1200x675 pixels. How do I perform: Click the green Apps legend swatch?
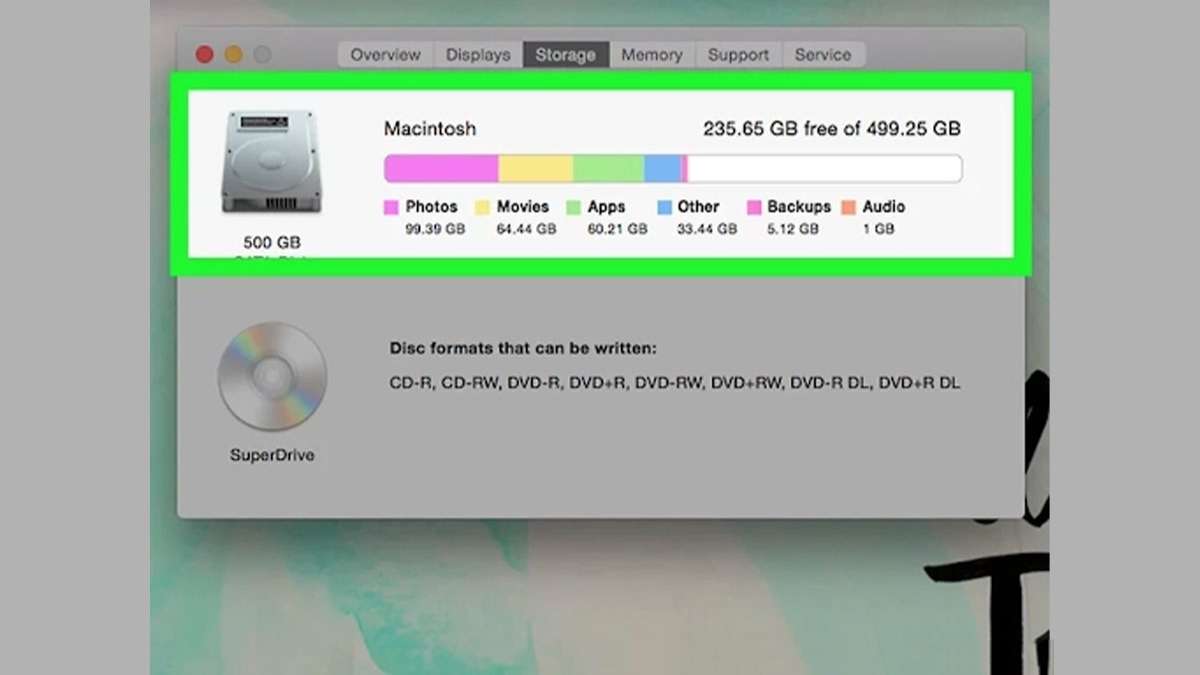pyautogui.click(x=573, y=208)
